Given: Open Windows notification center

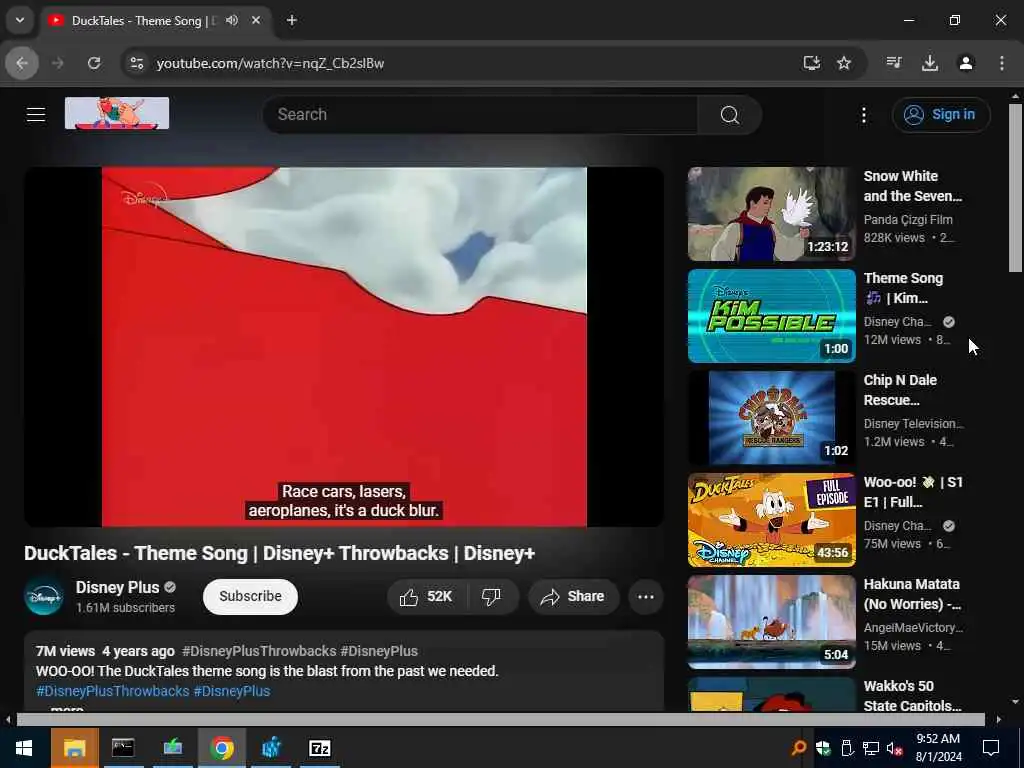Looking at the screenshot, I should pyautogui.click(x=991, y=748).
